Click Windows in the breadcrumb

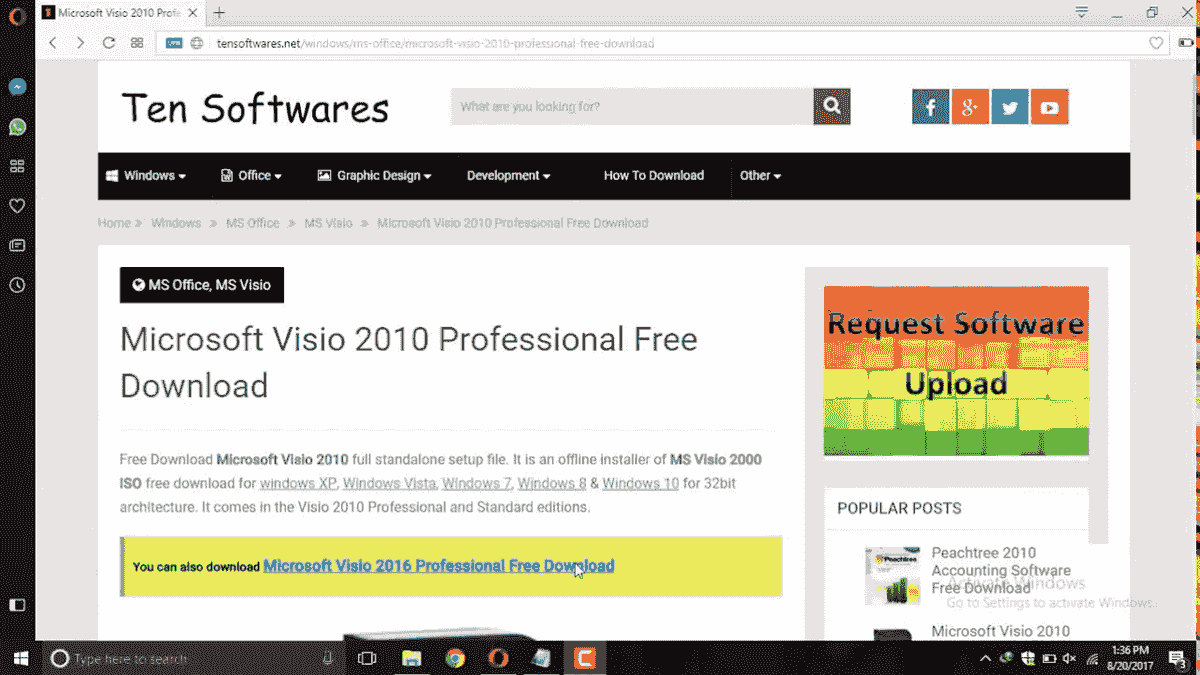coord(176,223)
